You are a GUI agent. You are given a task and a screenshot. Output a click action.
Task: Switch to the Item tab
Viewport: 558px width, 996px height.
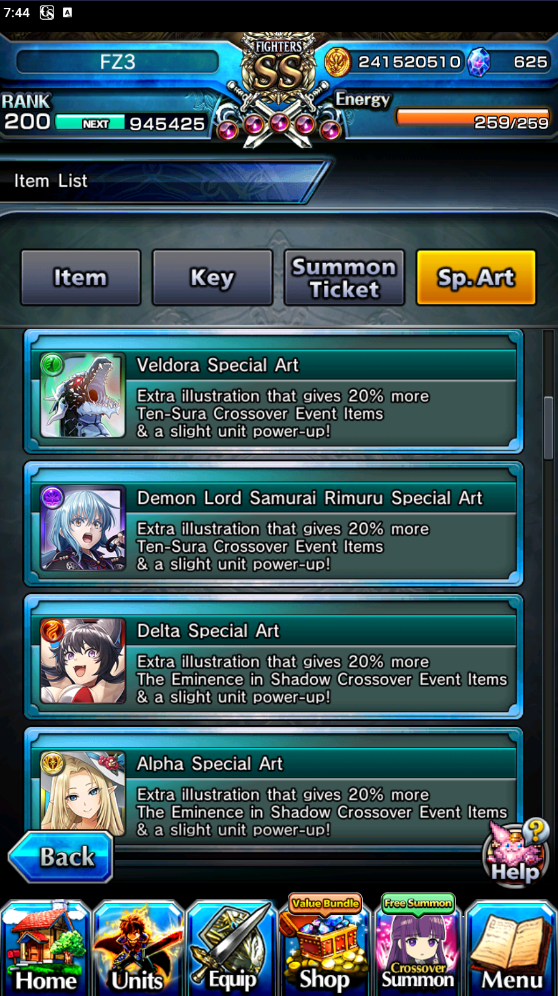tap(81, 278)
